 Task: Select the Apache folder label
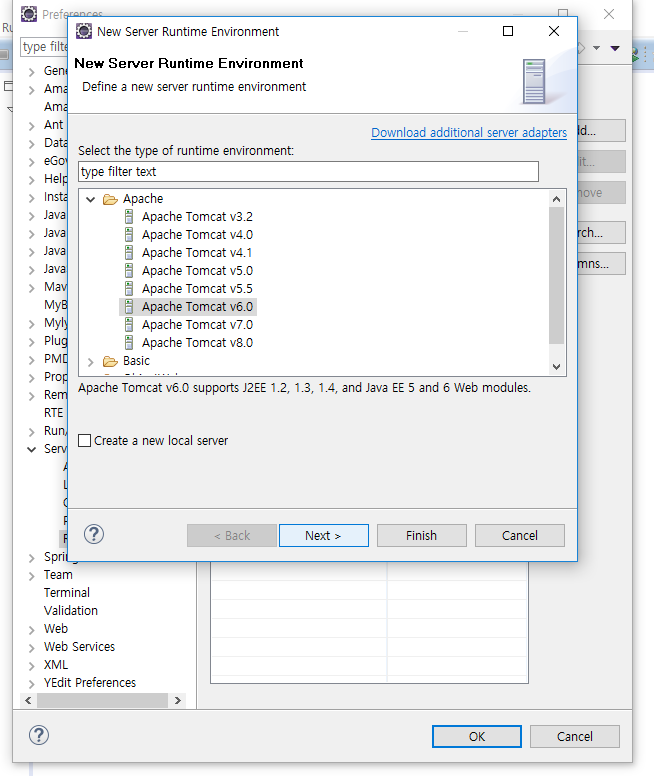pos(143,198)
